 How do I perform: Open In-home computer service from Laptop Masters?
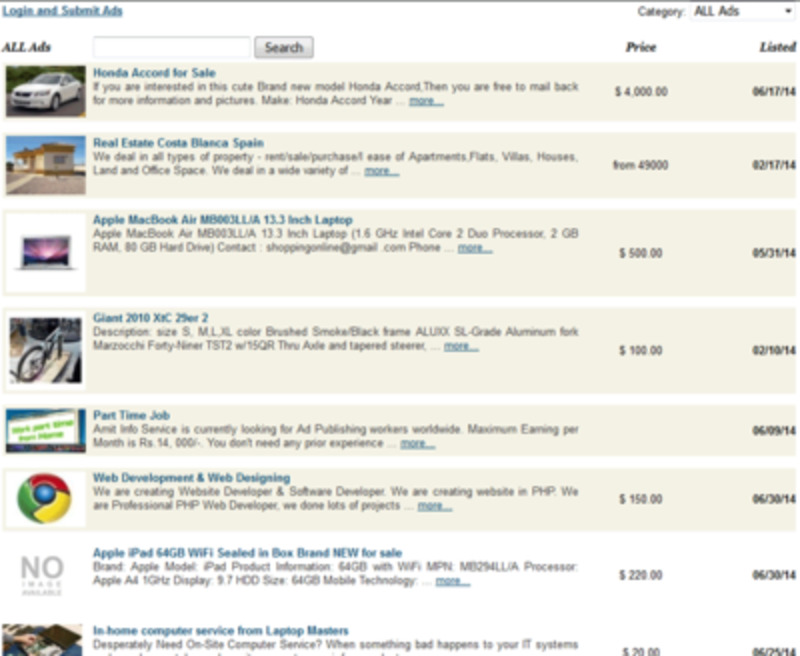click(x=220, y=630)
